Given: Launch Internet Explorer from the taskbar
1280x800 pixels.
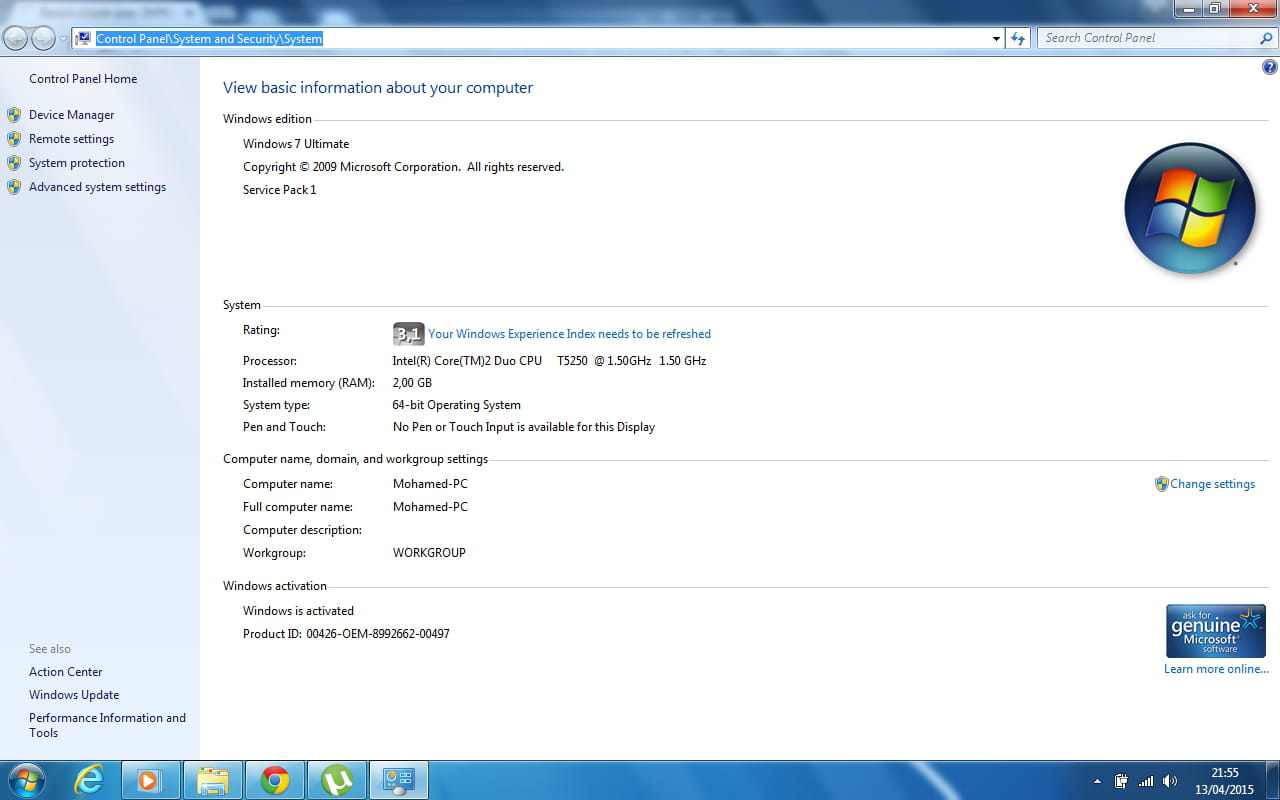Looking at the screenshot, I should 90,780.
